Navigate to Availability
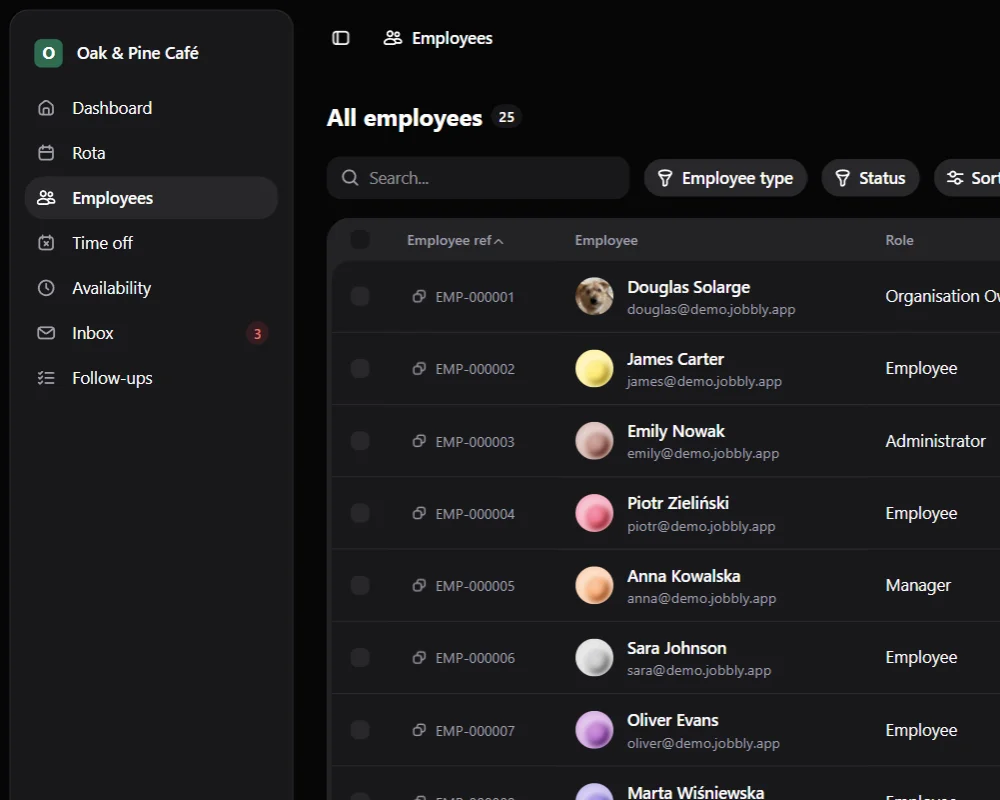Viewport: 1000px width, 800px height. coord(151,288)
